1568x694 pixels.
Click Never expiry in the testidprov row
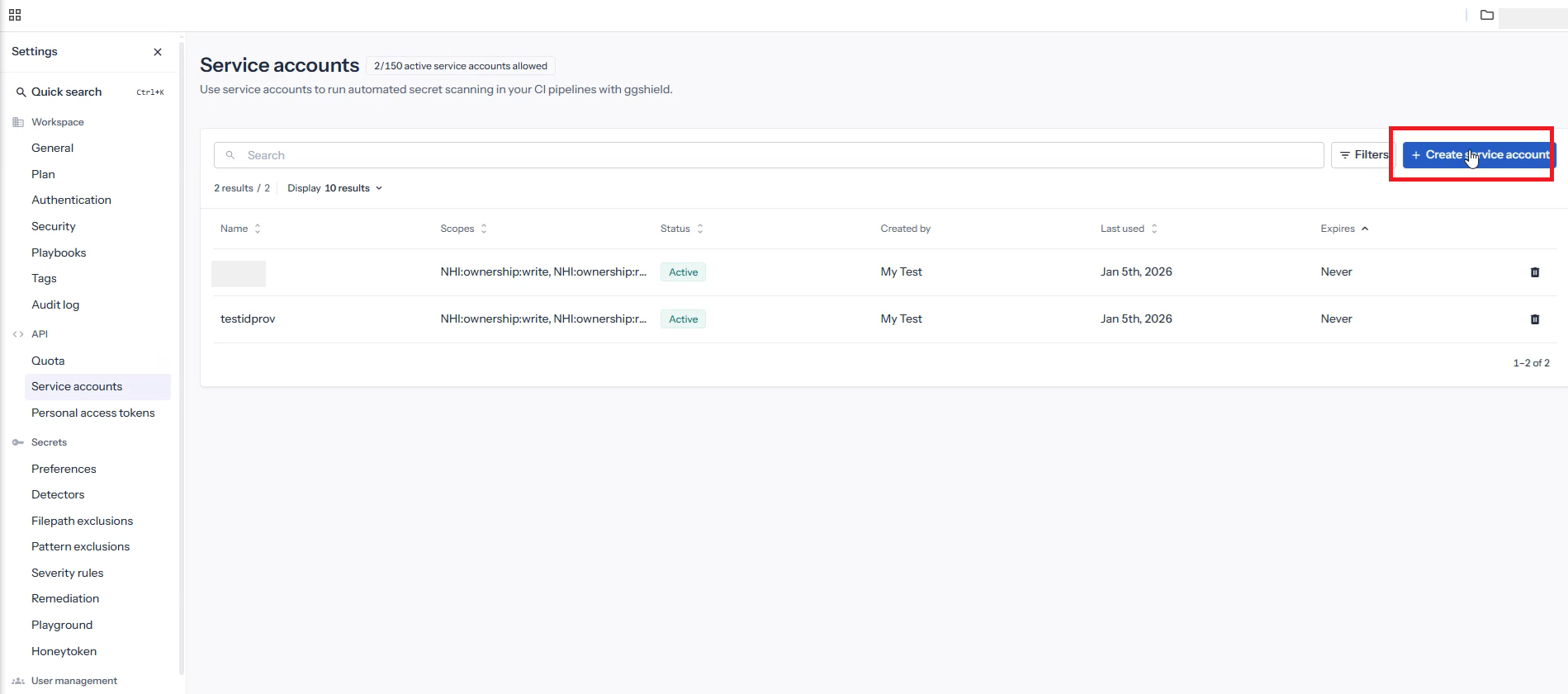1336,319
